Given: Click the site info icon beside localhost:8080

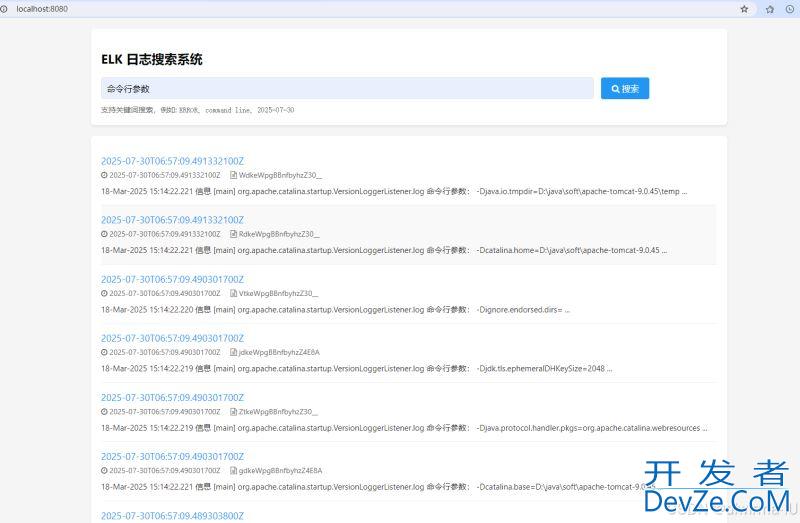Looking at the screenshot, I should coord(4,9).
